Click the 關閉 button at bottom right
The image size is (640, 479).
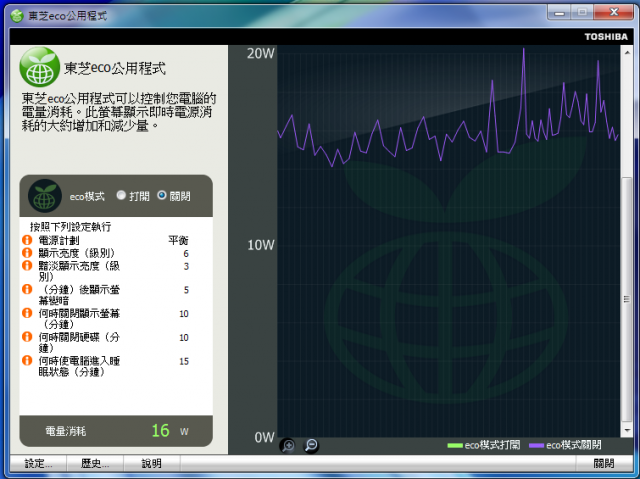tap(603, 463)
